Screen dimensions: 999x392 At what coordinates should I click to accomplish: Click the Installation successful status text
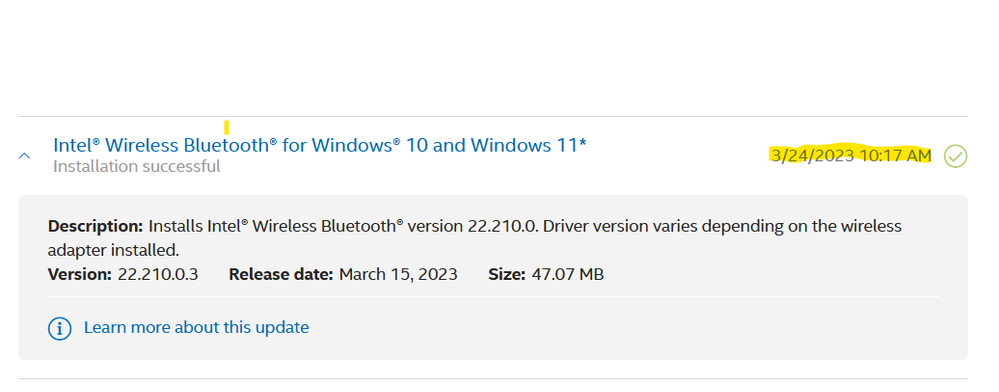pos(136,166)
